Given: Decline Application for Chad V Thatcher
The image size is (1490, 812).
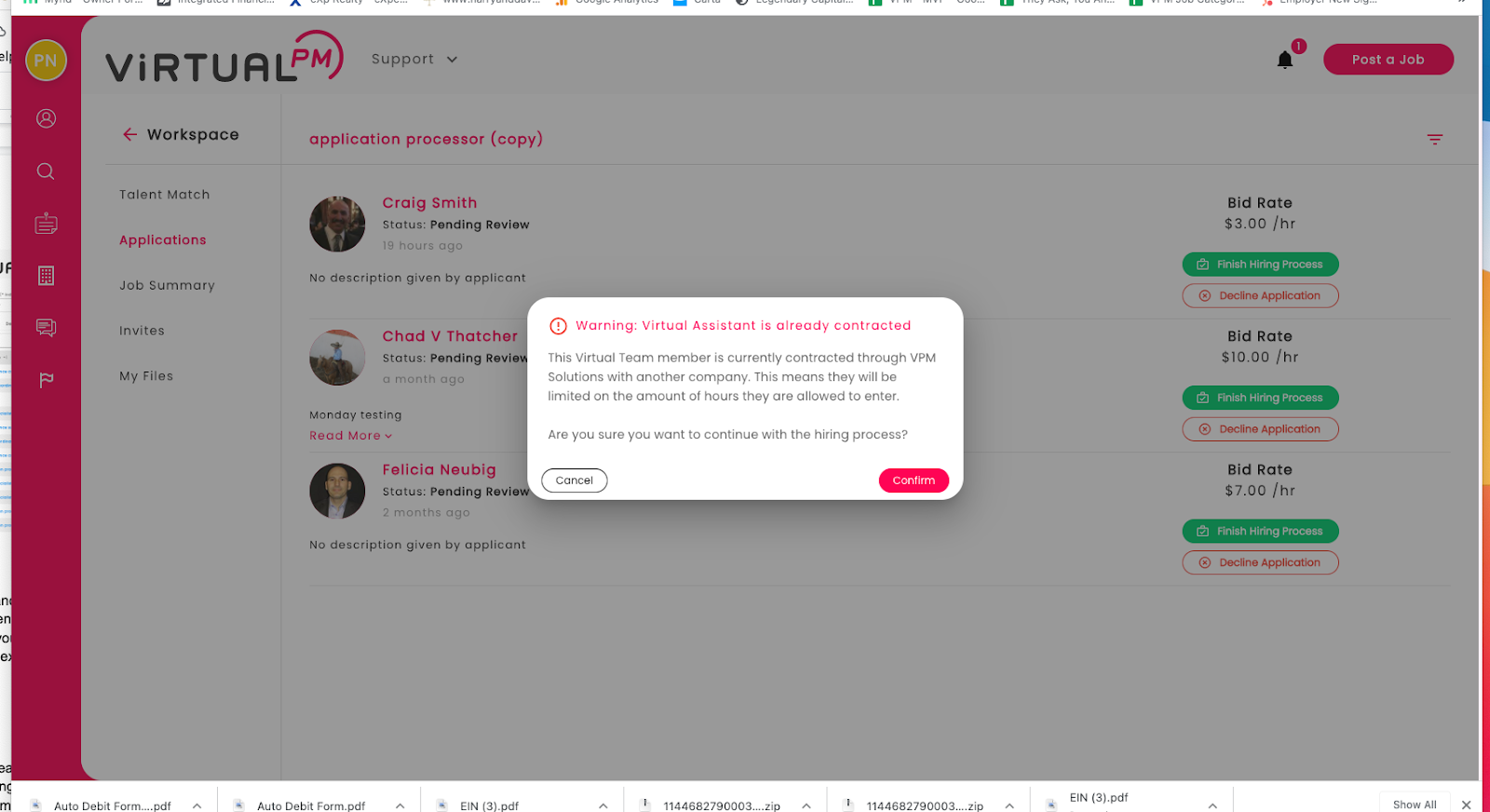Looking at the screenshot, I should (1260, 429).
